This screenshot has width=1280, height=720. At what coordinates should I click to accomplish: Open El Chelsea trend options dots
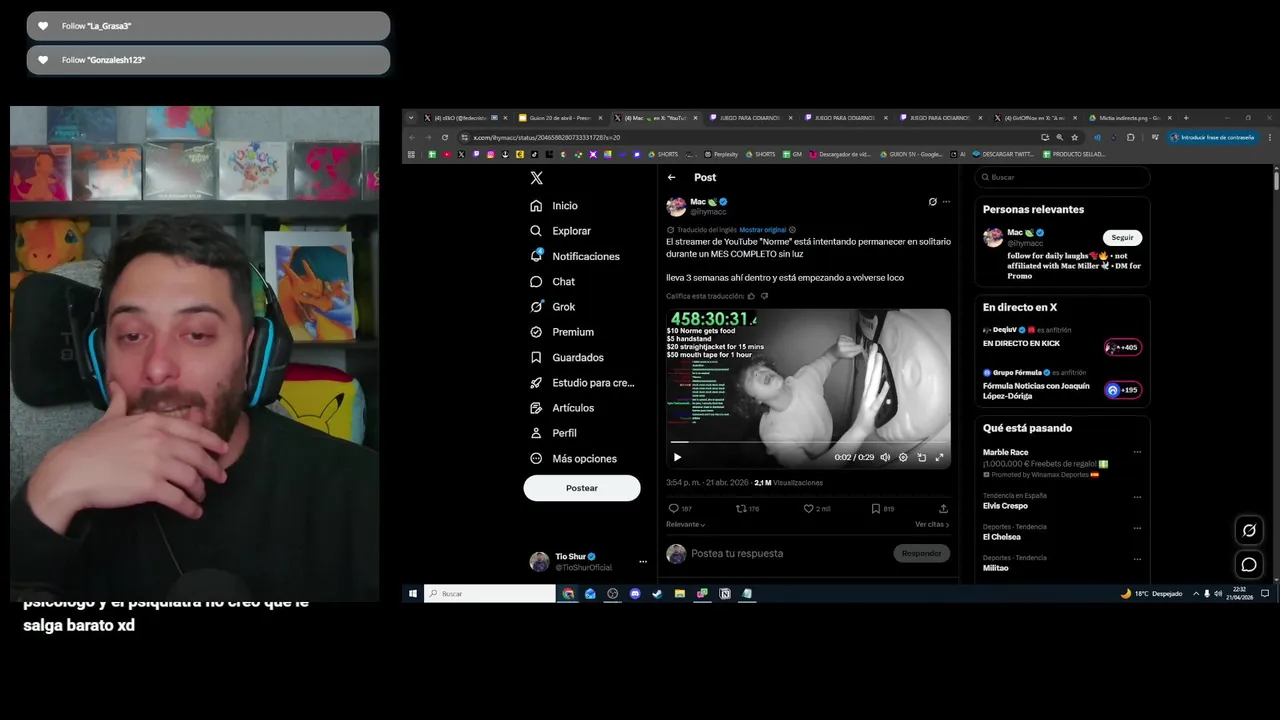tap(1137, 528)
